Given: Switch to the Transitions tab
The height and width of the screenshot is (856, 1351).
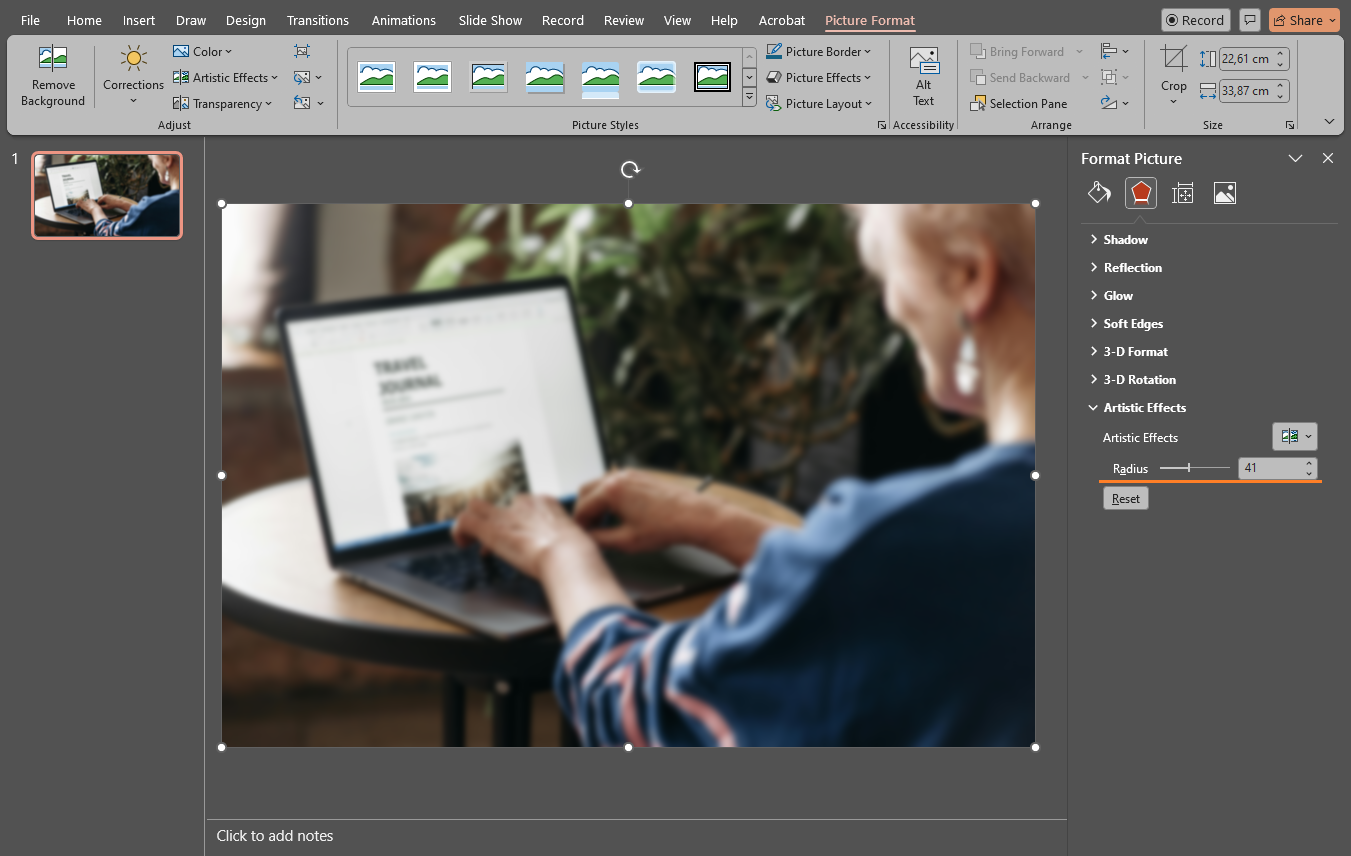Looking at the screenshot, I should 318,20.
